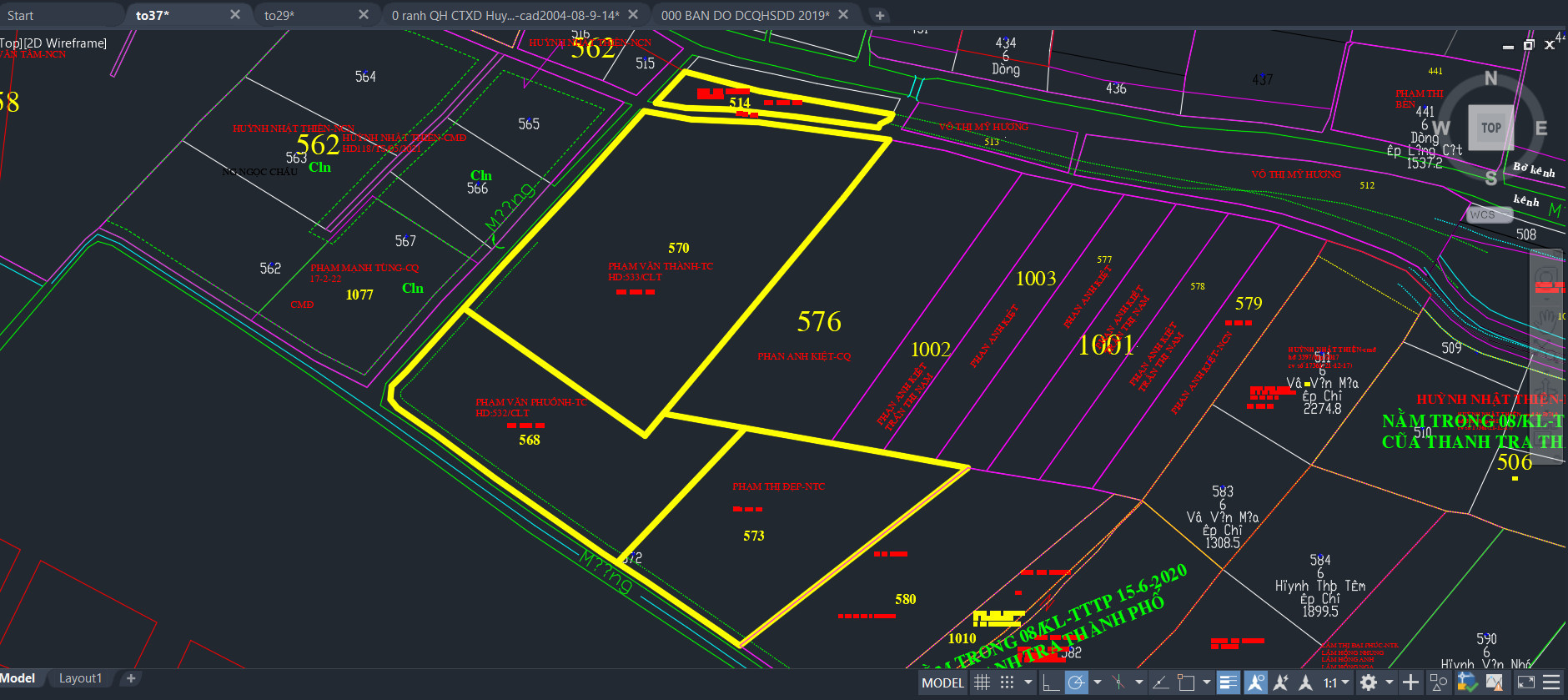Toggle ortho mode restriction
This screenshot has width=1568, height=700.
pos(1051,682)
